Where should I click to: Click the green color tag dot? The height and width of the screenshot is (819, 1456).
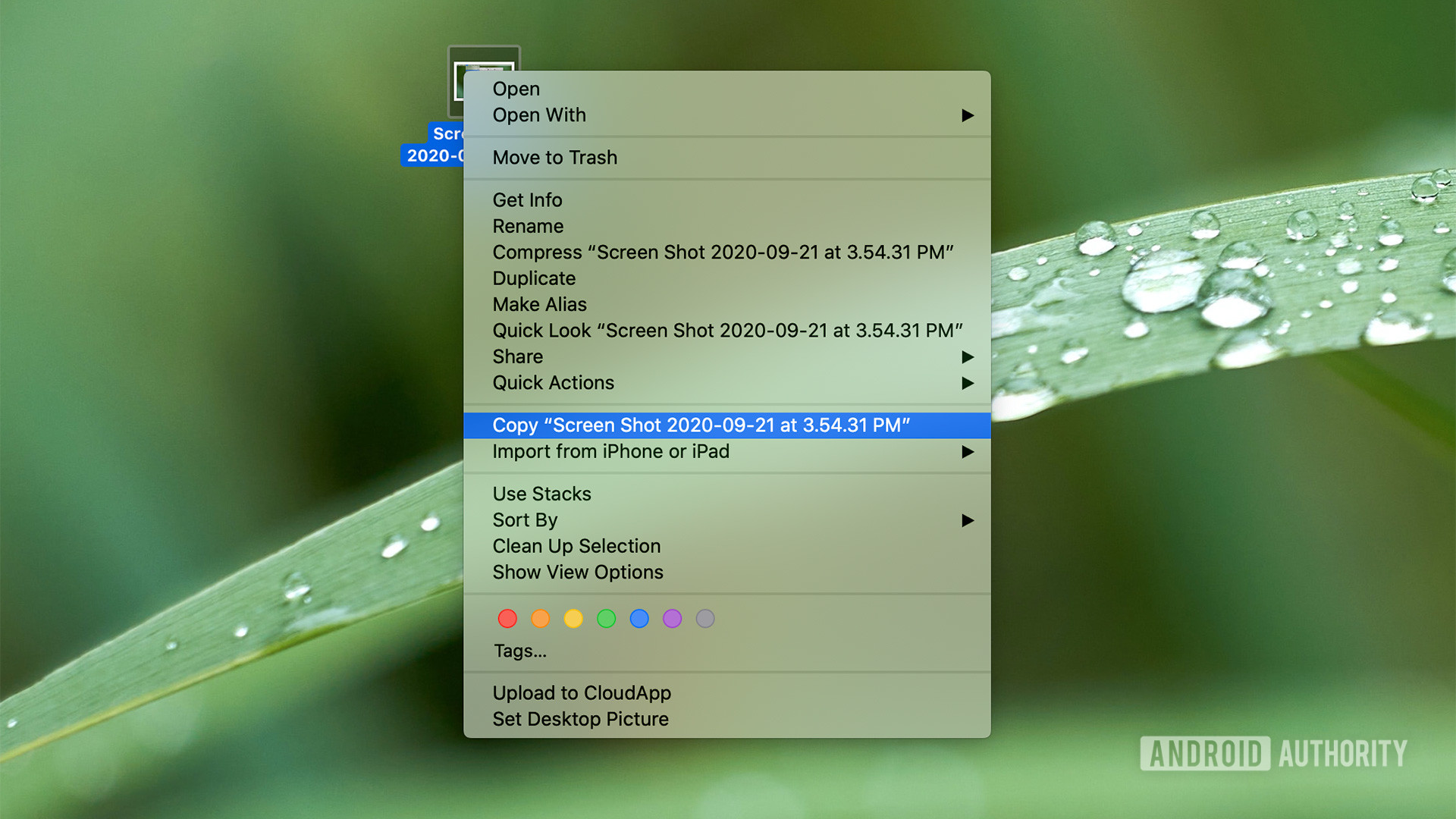(606, 619)
